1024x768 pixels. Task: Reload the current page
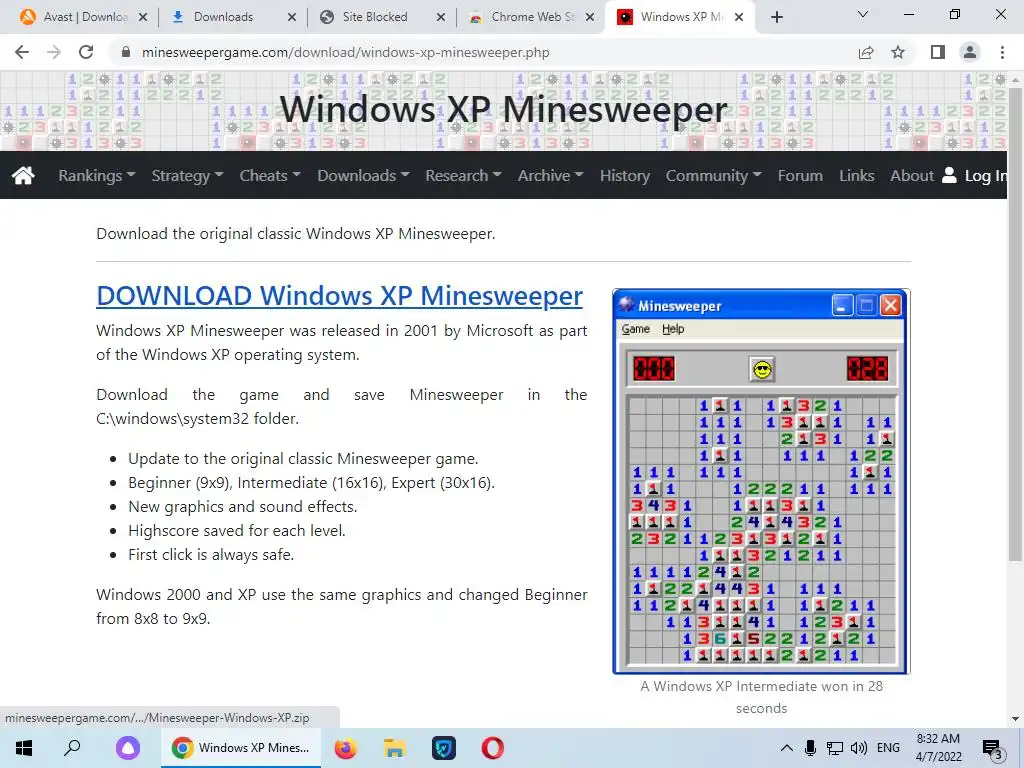tap(86, 52)
